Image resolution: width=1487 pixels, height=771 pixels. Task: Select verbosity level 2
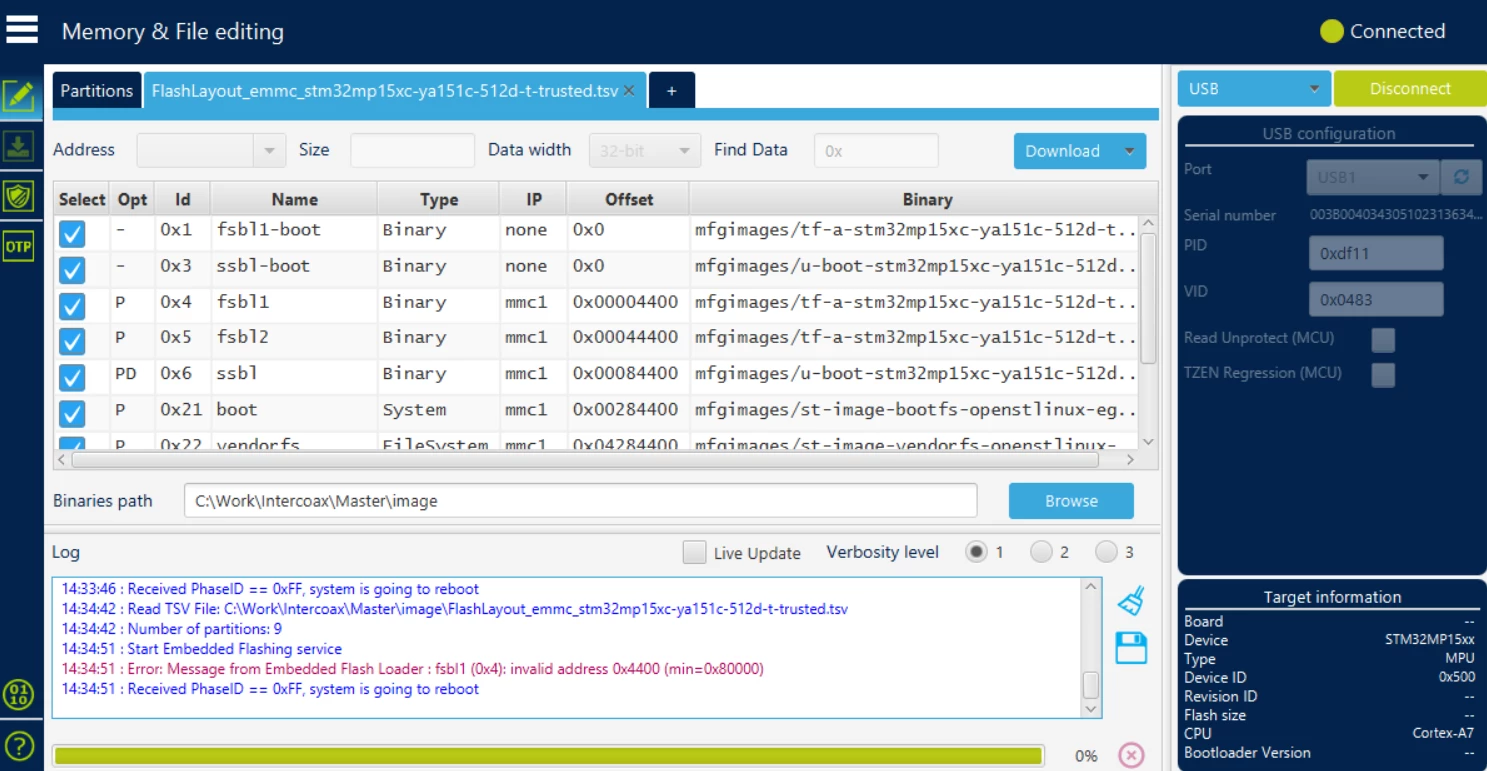coord(1041,552)
